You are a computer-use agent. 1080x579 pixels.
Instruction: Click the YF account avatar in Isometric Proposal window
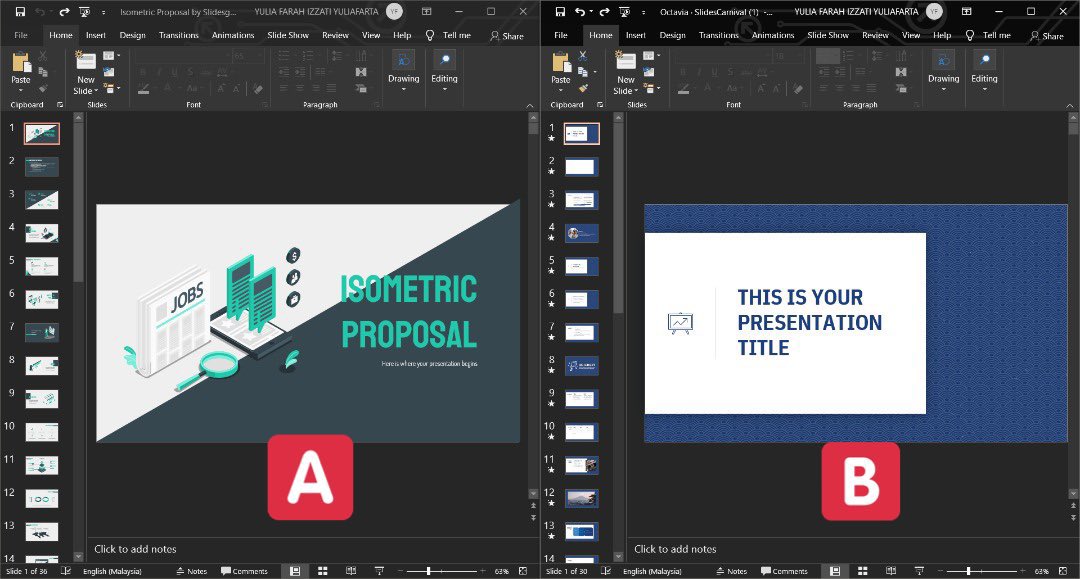click(394, 12)
